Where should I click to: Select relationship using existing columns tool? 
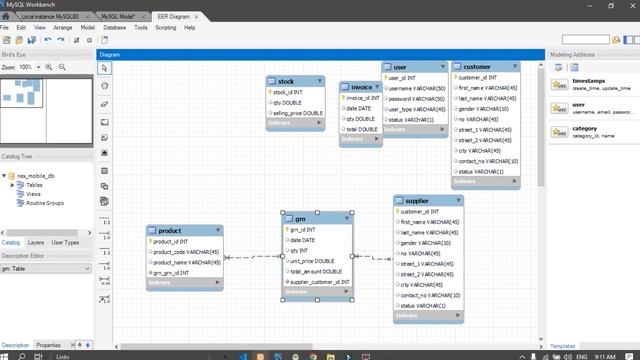coord(104,299)
